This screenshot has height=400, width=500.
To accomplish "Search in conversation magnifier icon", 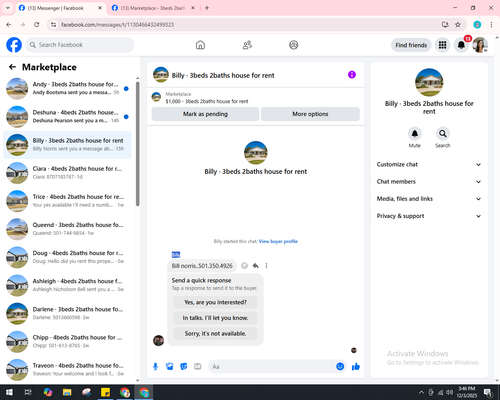I will click(x=443, y=134).
